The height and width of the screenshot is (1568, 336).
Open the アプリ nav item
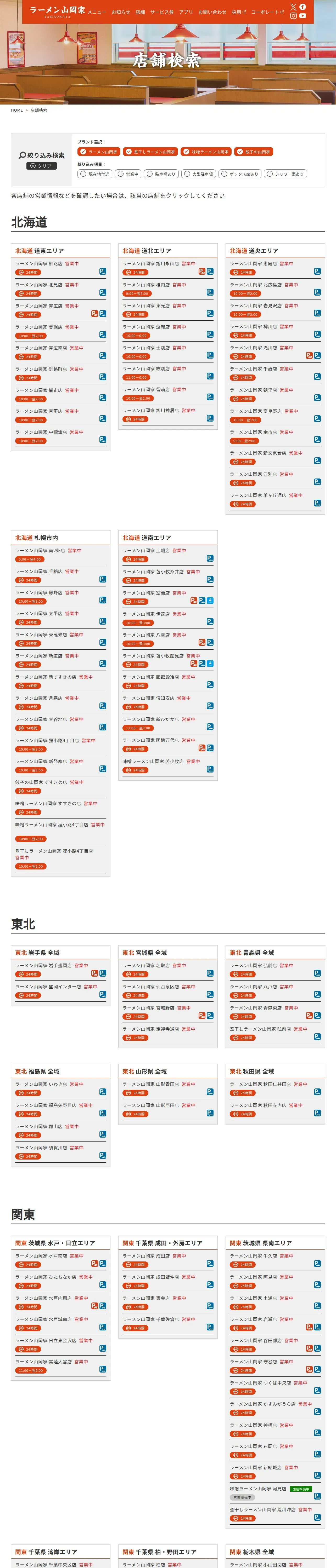pos(186,12)
